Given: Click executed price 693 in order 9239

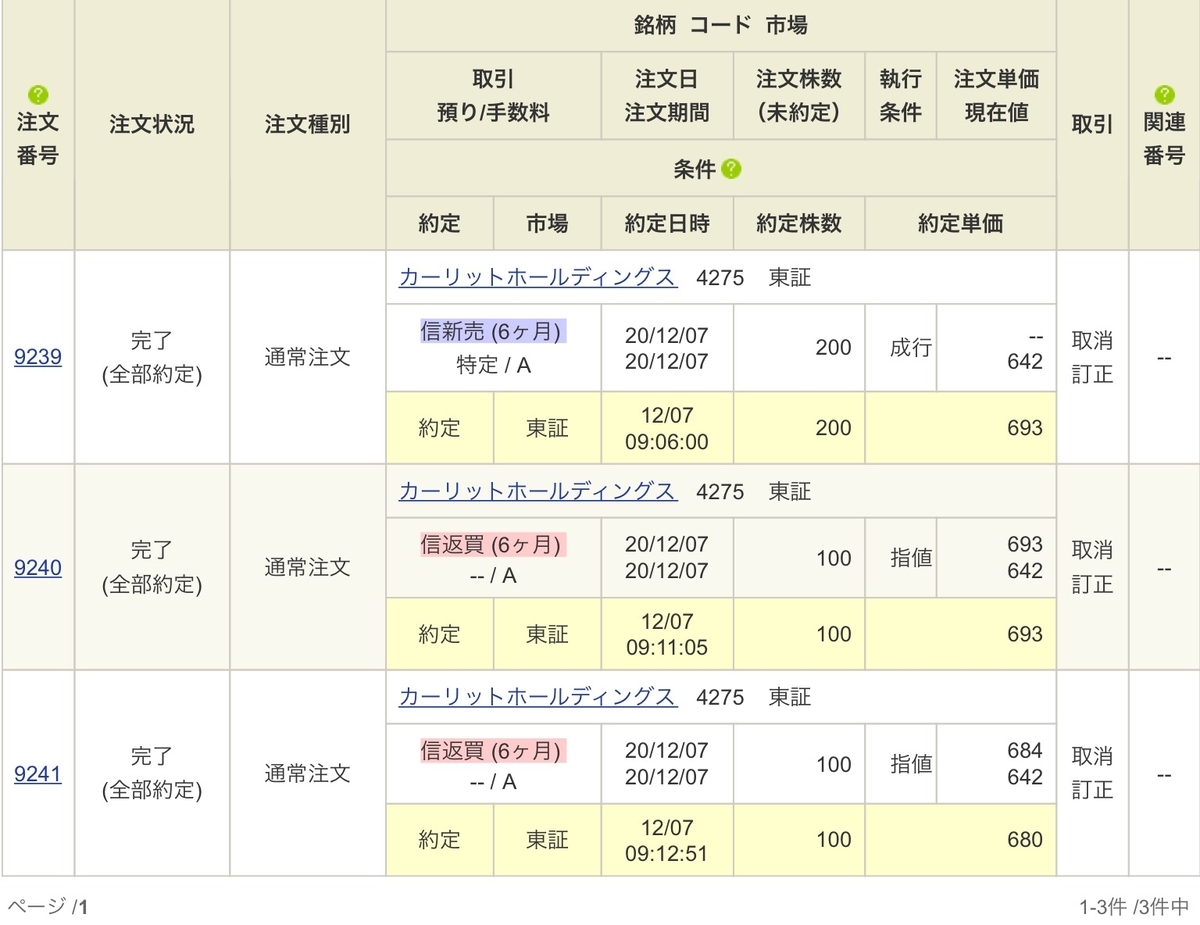Looking at the screenshot, I should tap(1025, 428).
